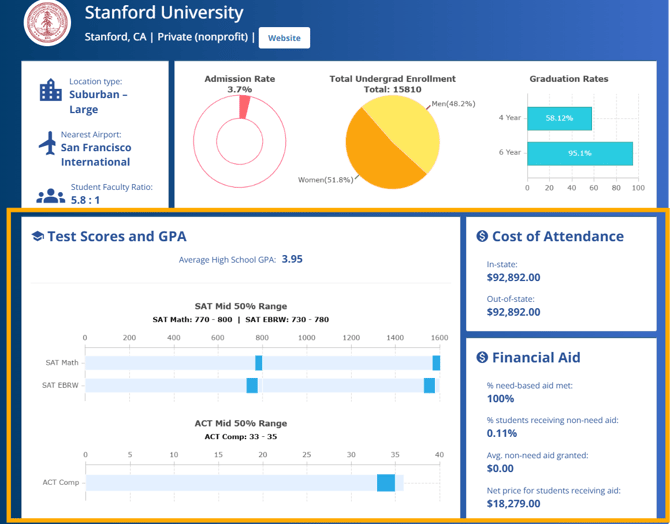Click the Average High School GPA value

(x=292, y=259)
